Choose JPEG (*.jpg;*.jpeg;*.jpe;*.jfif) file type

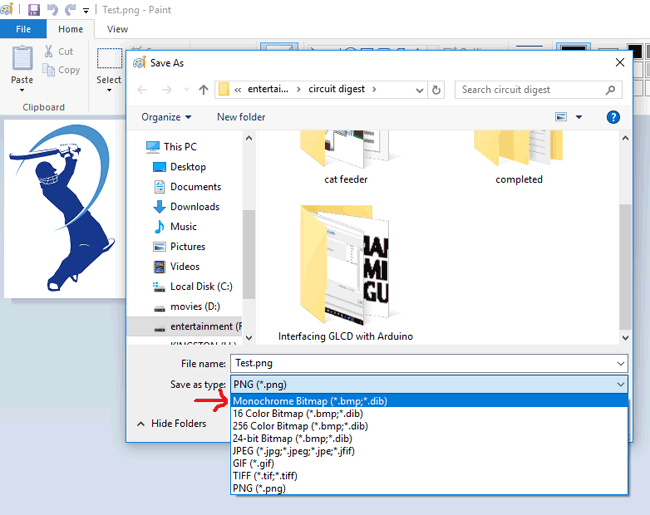429,451
